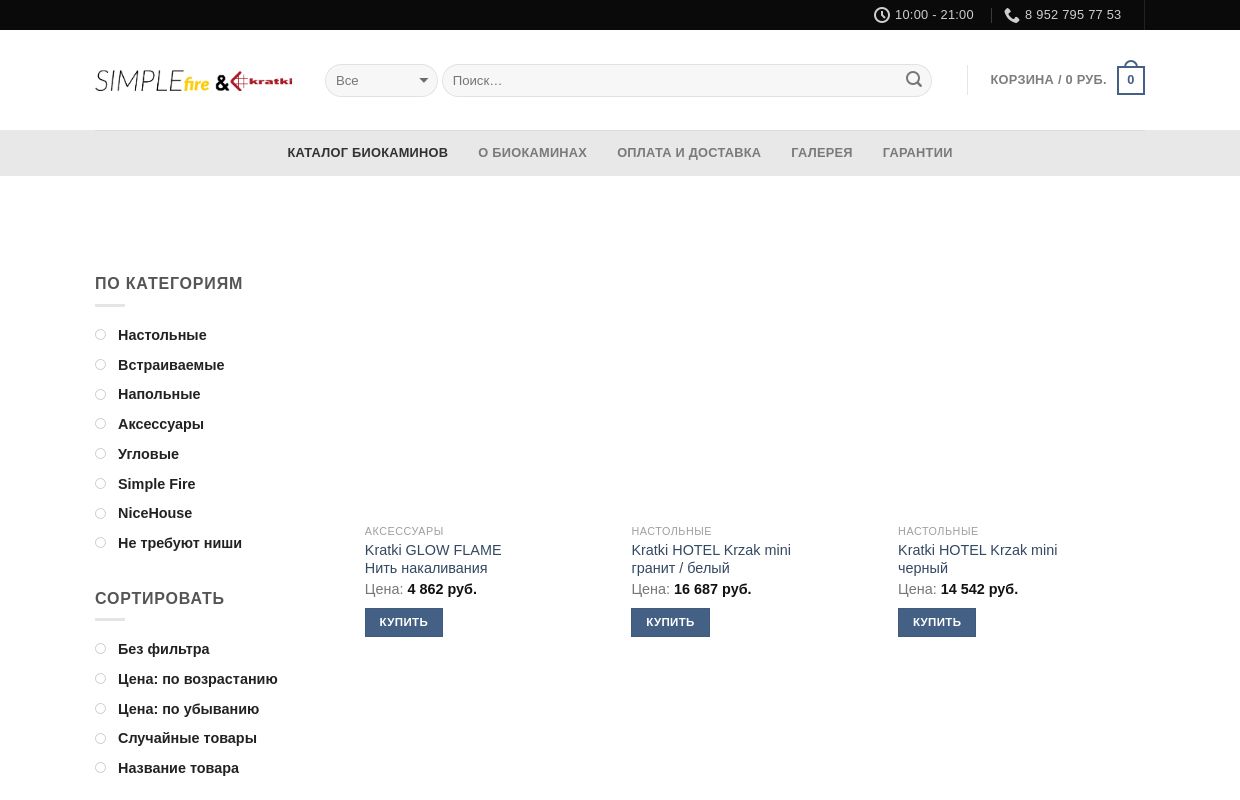Open the 'Гарантии' menu item
This screenshot has height=800, width=1240.
(x=918, y=153)
